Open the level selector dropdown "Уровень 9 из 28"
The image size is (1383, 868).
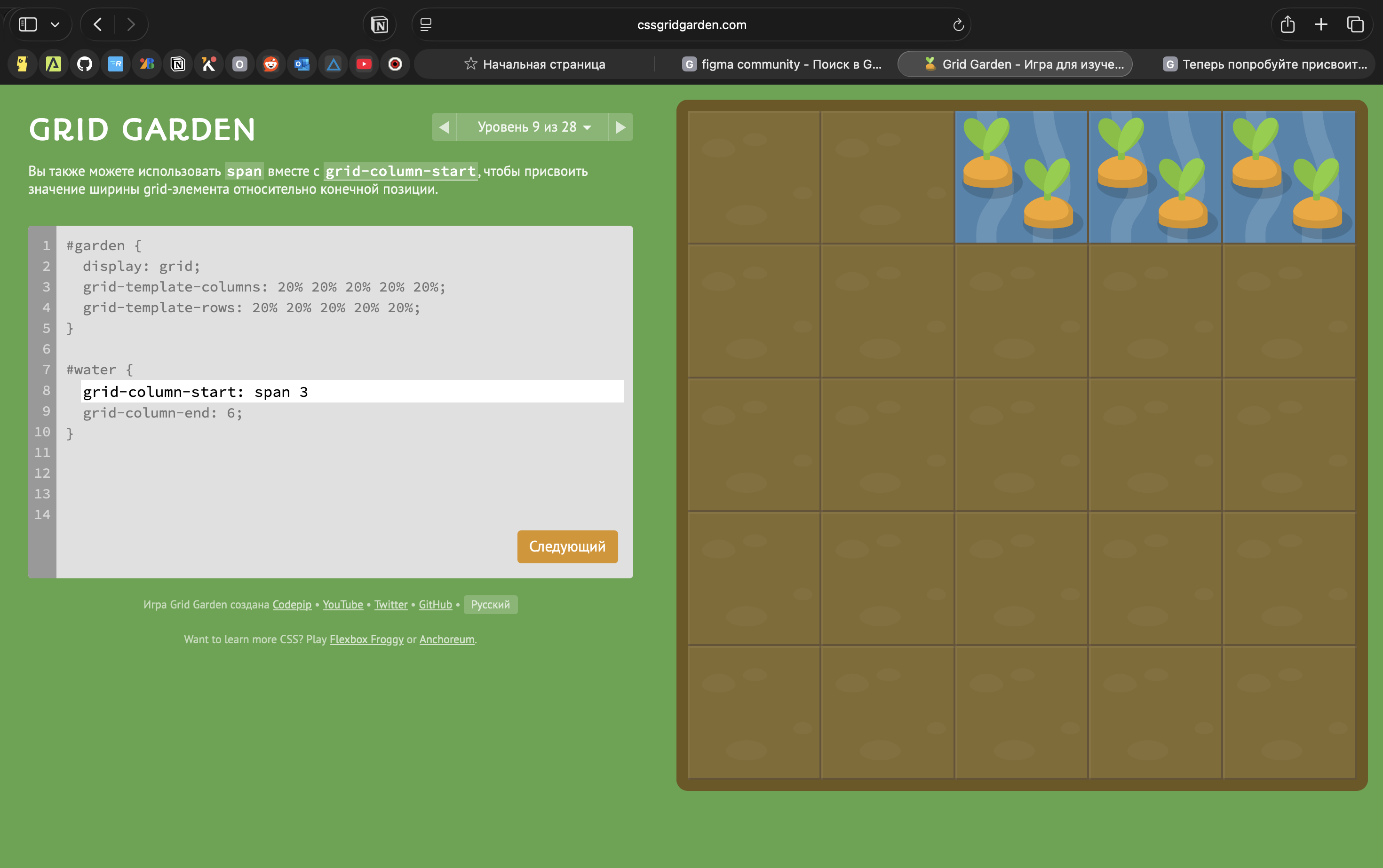[x=533, y=127]
